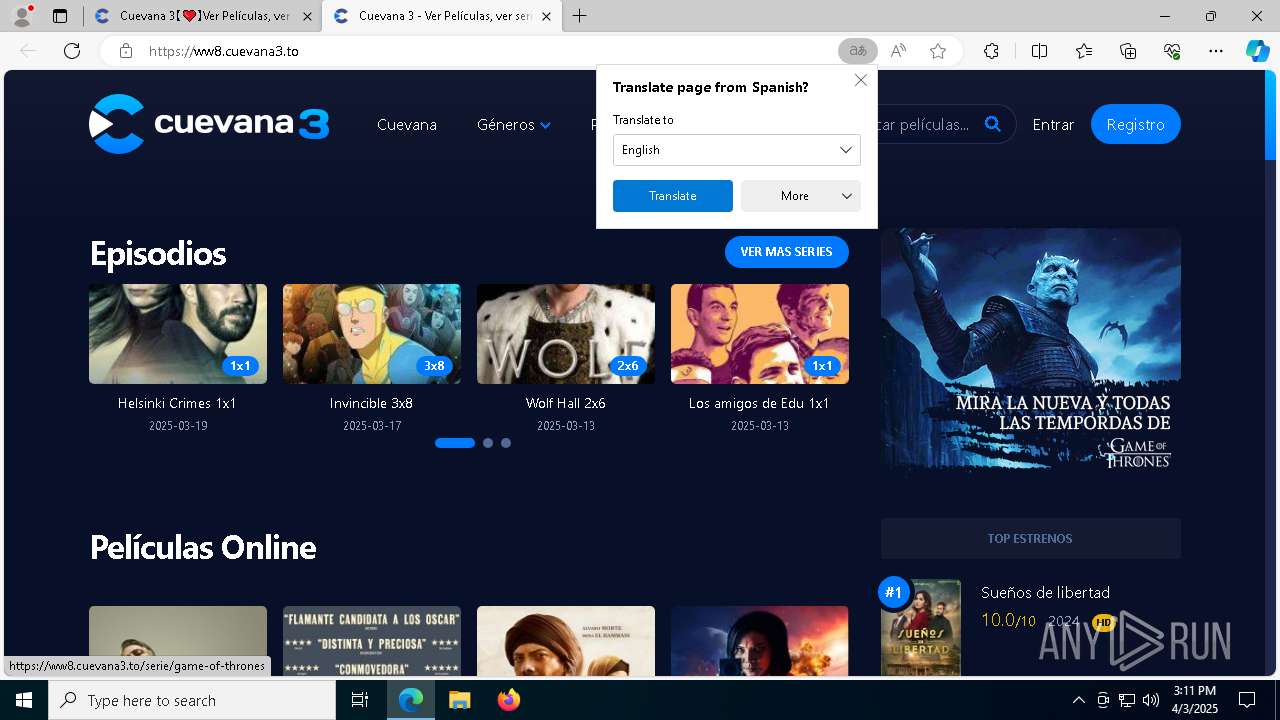Refresh the current page

(x=72, y=51)
